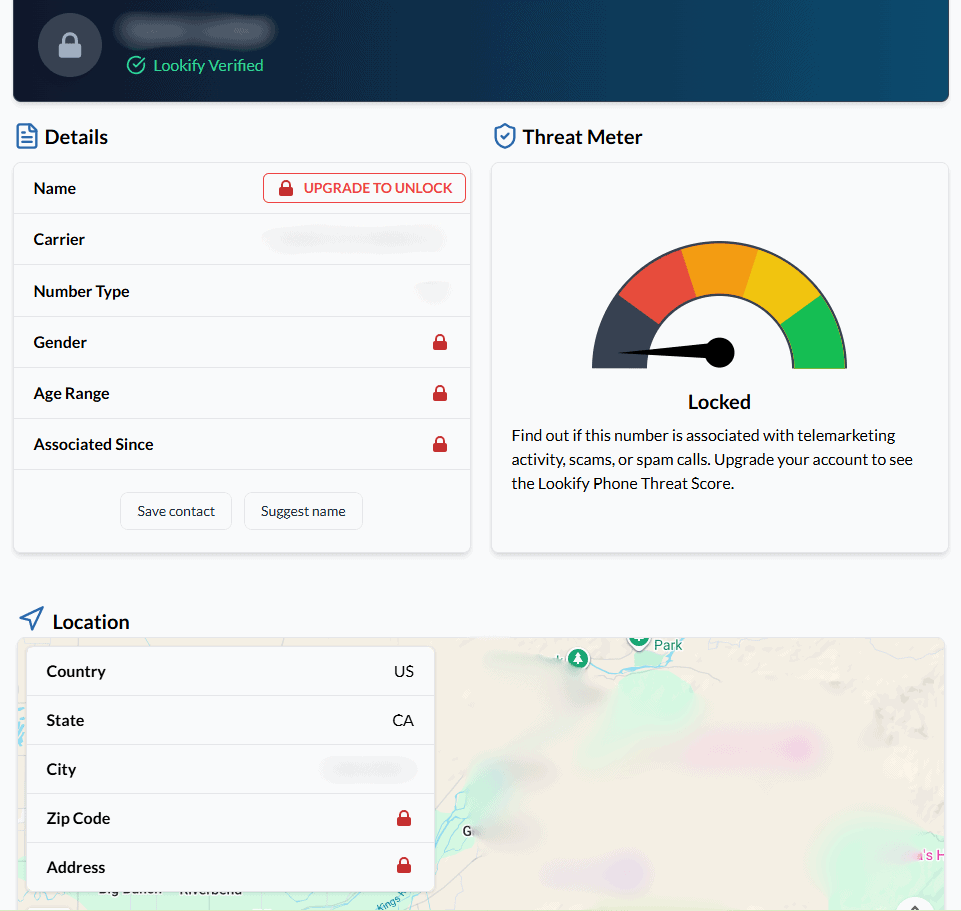Screen dimensions: 961x911
Task: Click the Lookify Verified checkmark icon
Action: click(x=137, y=66)
